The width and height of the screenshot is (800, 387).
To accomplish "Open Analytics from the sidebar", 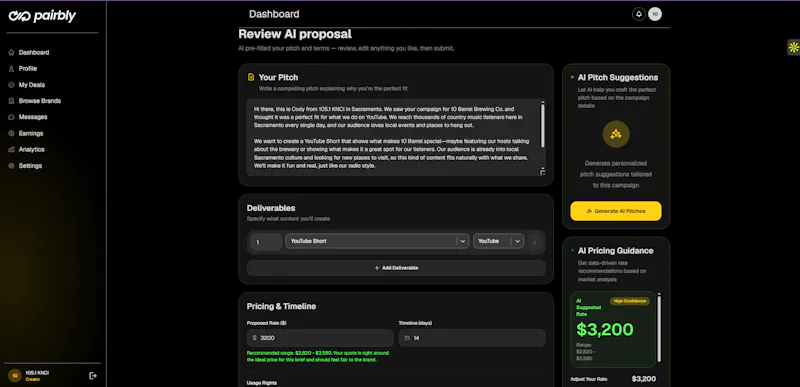I will [x=31, y=150].
